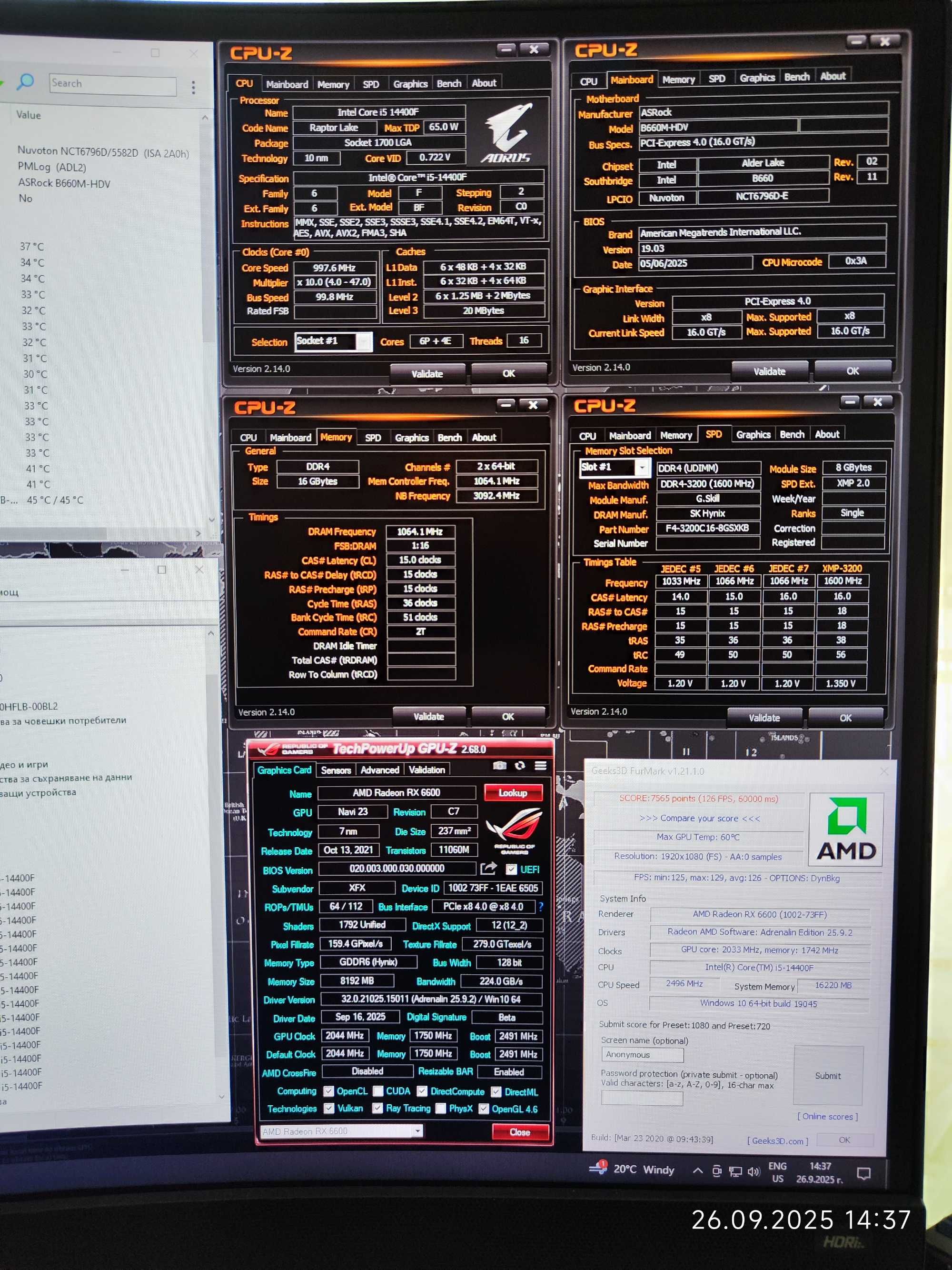Click the Meet Now tray icon
This screenshot has width=952, height=1270.
pos(717,1170)
